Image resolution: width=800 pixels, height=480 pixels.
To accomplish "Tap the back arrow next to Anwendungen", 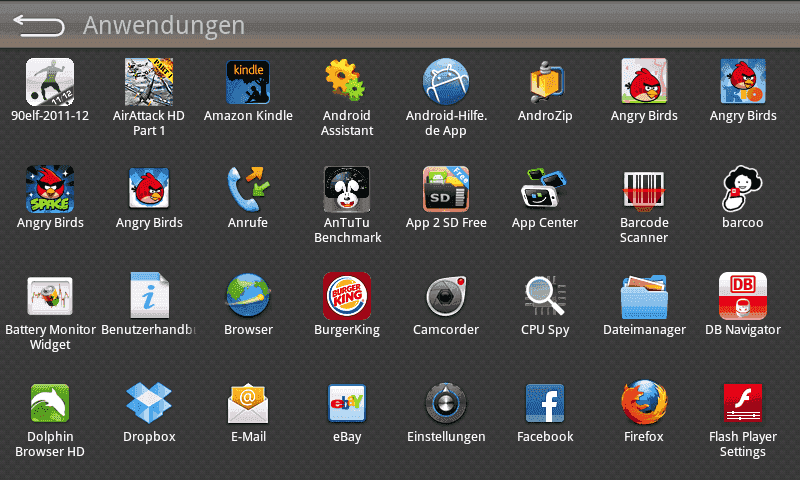I will pos(39,26).
